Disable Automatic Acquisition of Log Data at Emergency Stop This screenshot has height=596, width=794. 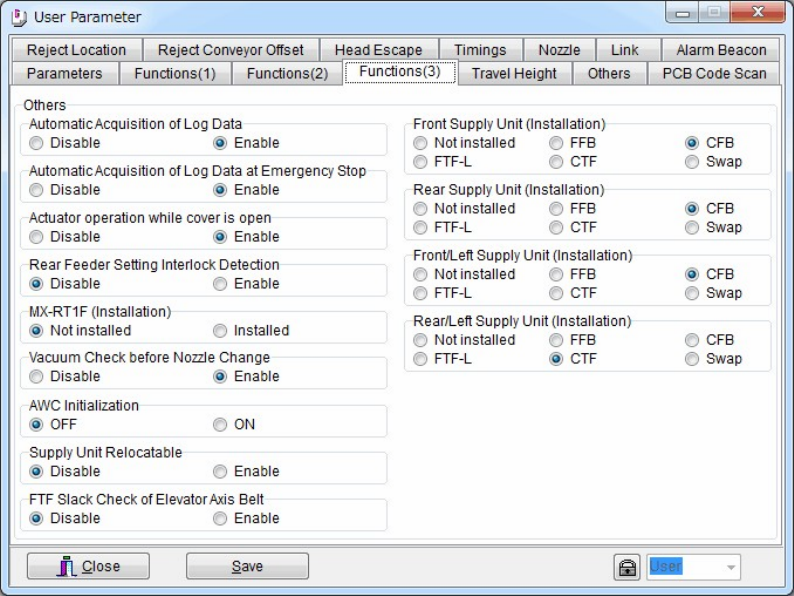coord(37,190)
